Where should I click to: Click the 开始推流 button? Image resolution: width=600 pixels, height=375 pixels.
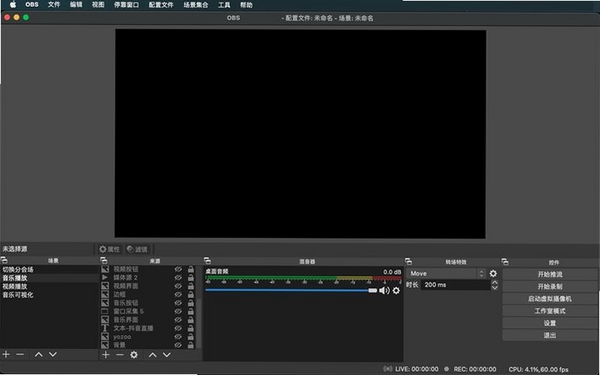click(x=550, y=274)
